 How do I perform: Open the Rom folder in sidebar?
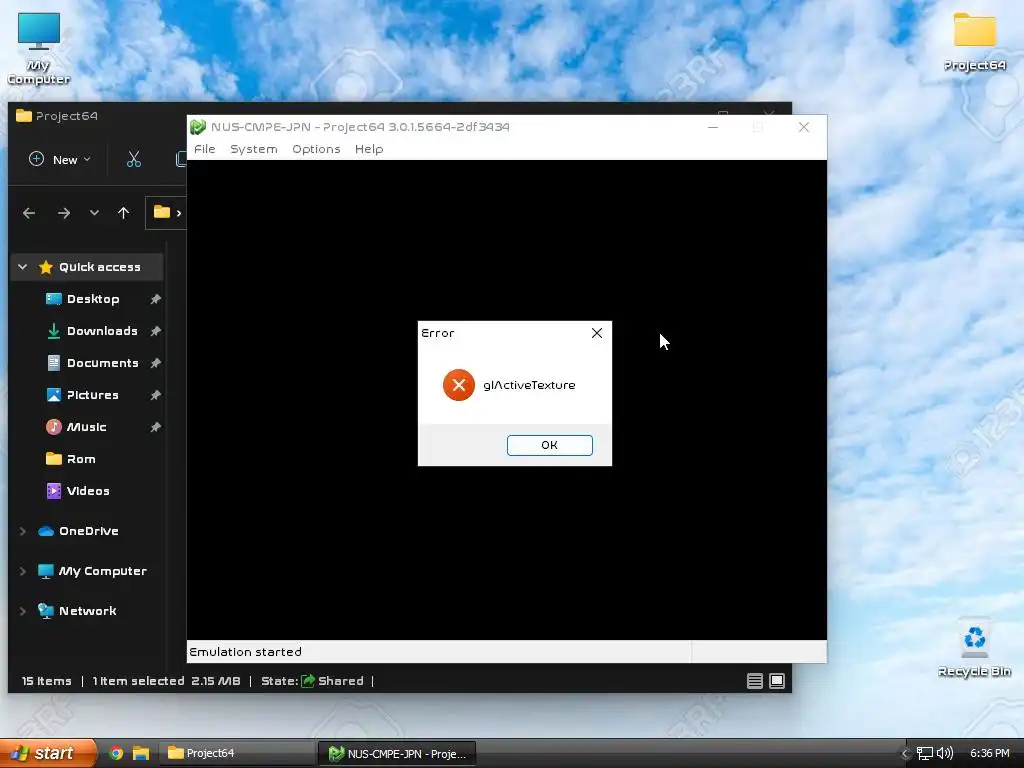click(x=81, y=459)
